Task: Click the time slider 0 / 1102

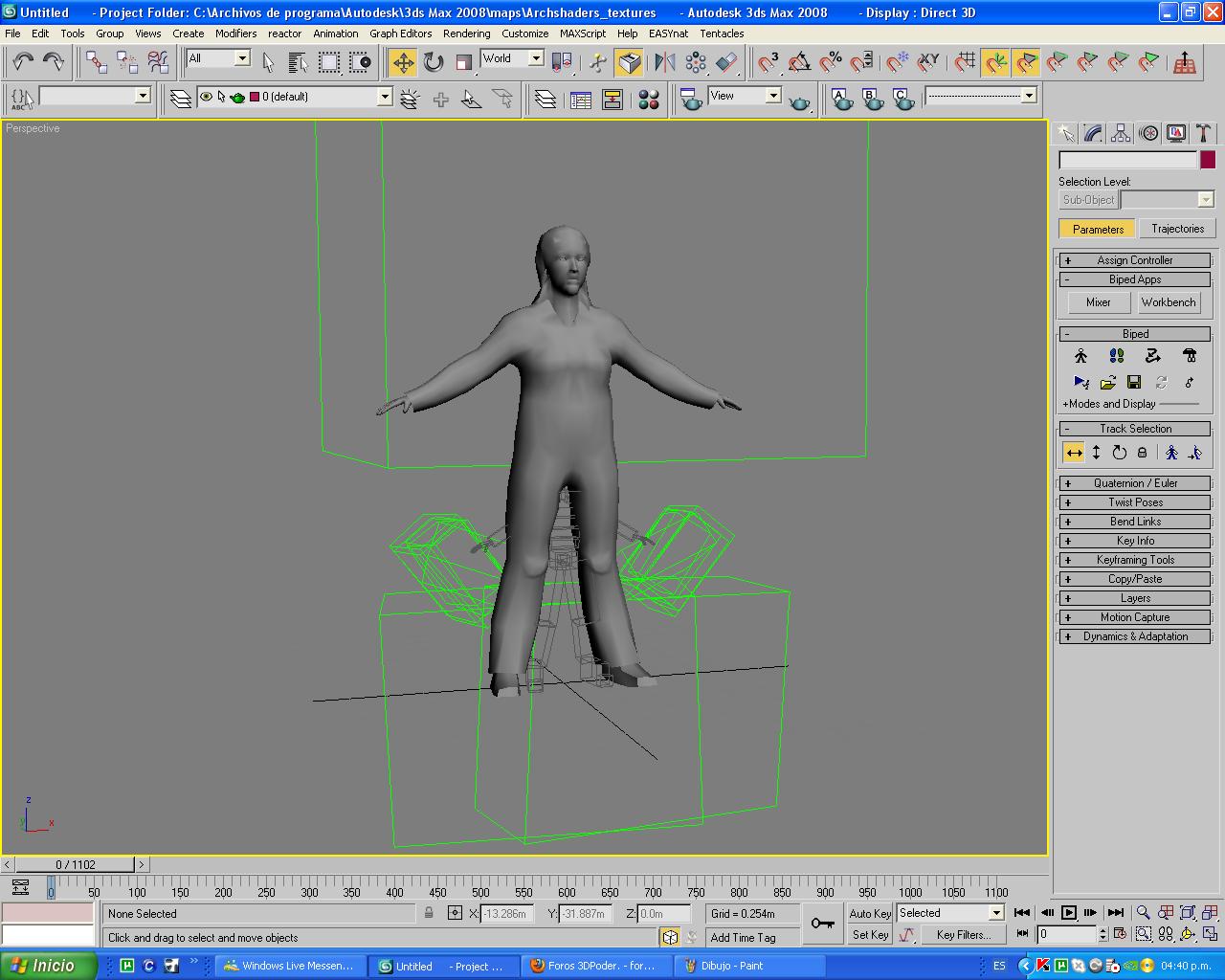Action: point(77,864)
